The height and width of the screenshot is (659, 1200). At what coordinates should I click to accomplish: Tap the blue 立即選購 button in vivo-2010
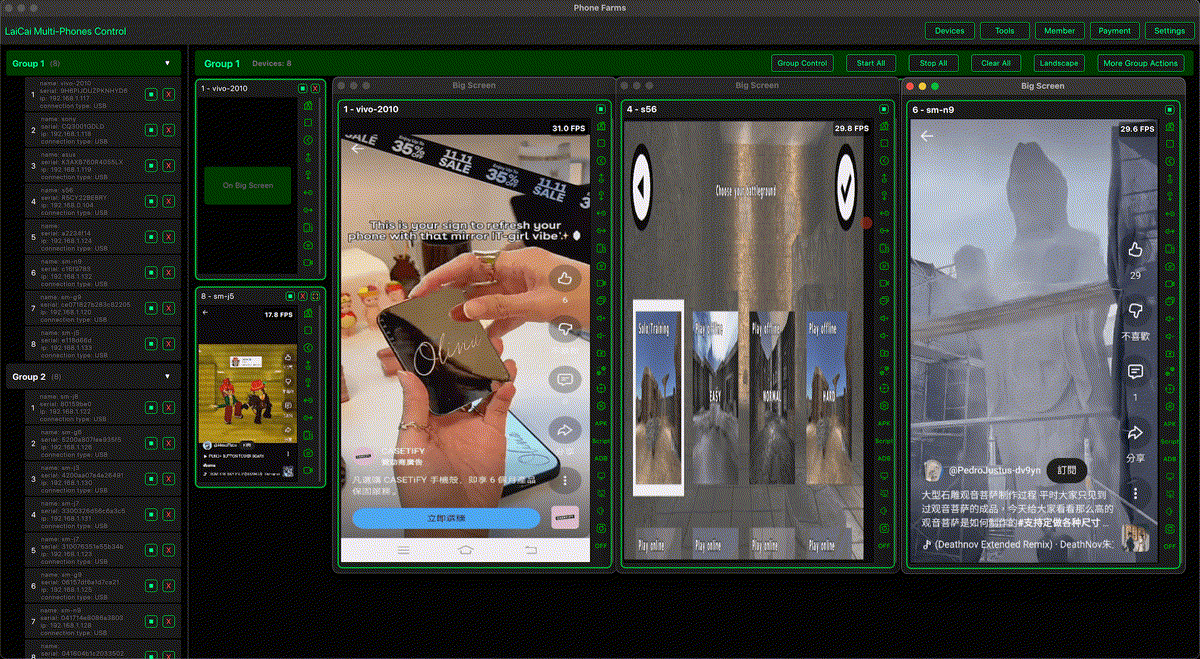pos(444,518)
